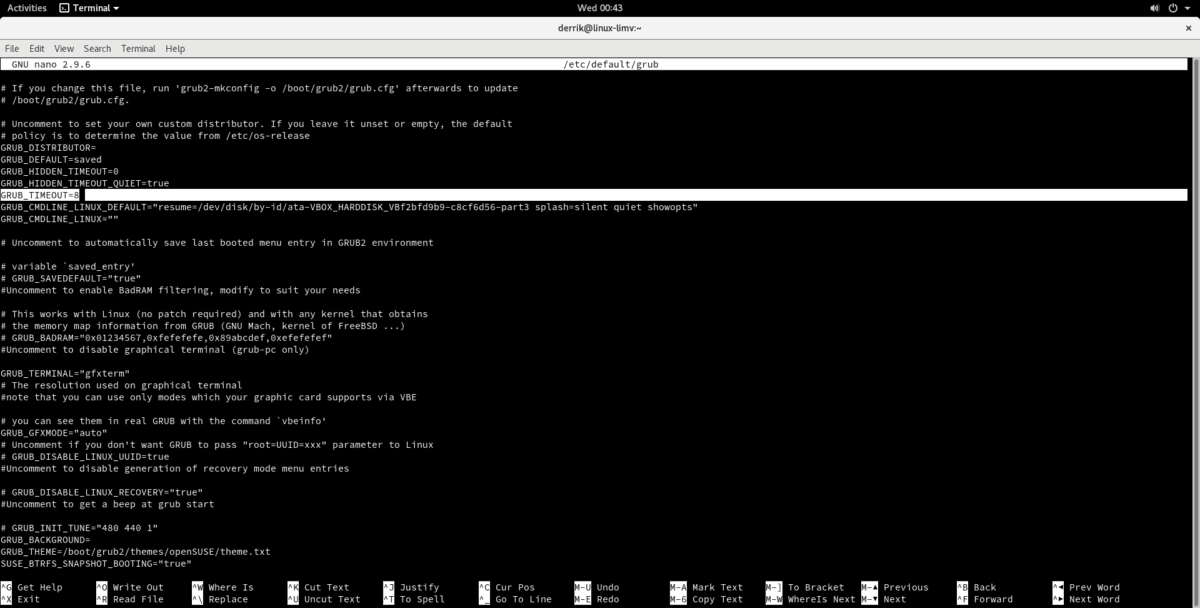1200x608 pixels.
Task: Open the Search menu
Action: [x=97, y=48]
